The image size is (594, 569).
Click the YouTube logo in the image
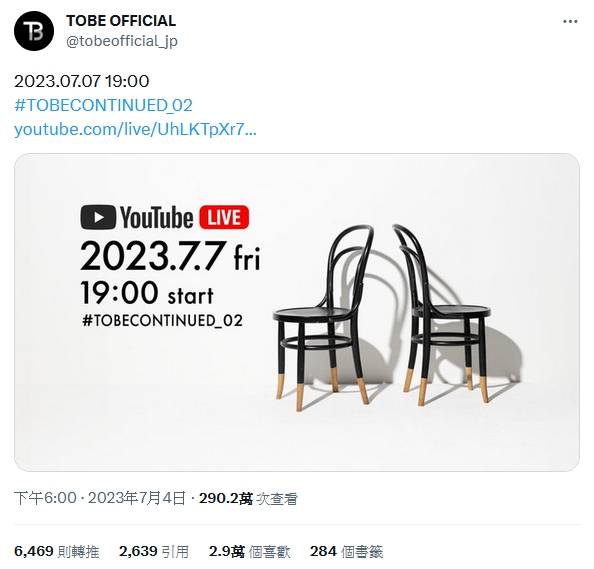[x=137, y=217]
